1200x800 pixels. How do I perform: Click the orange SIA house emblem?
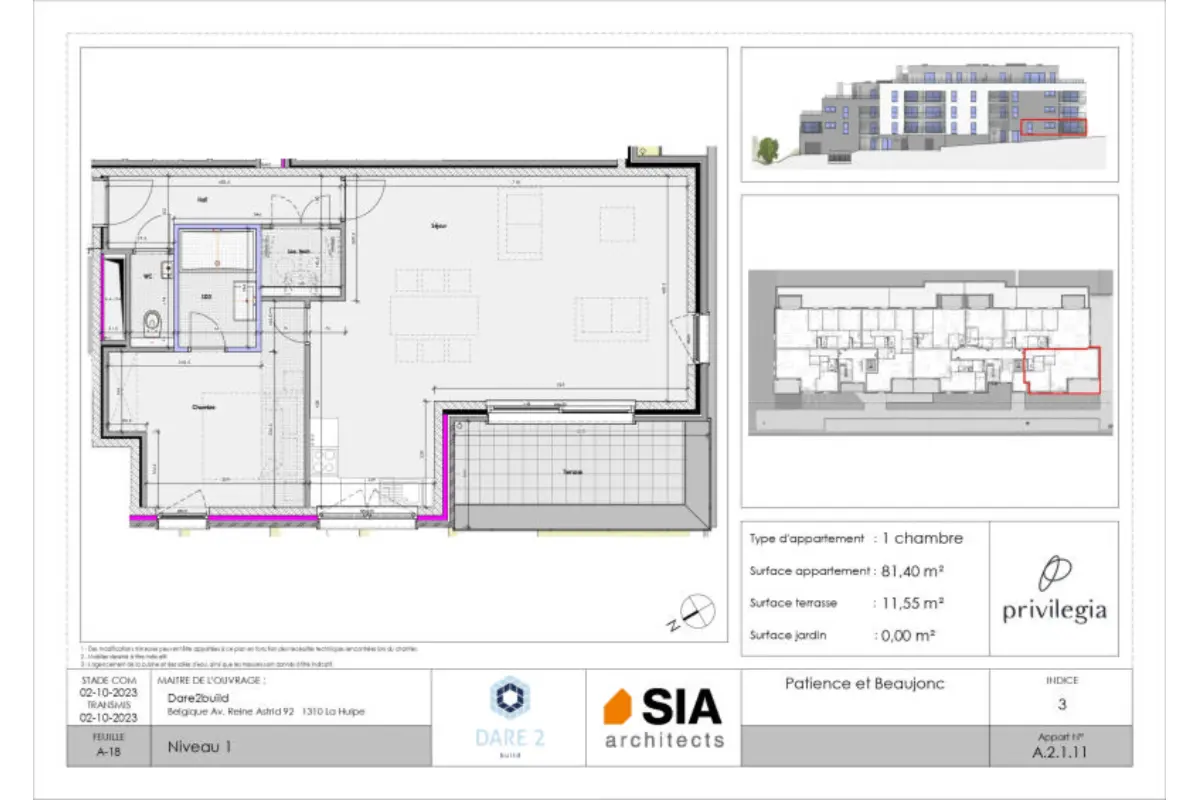618,707
